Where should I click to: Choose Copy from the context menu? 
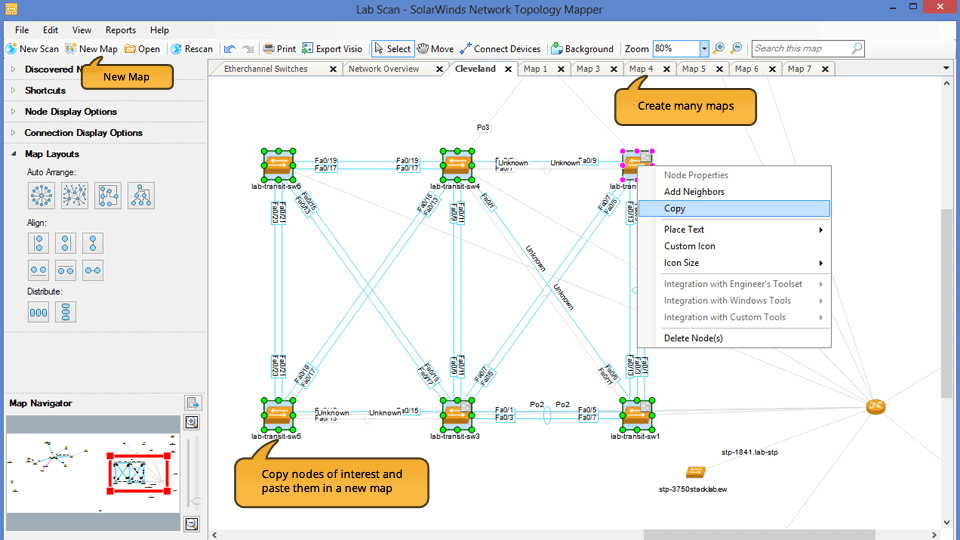[734, 208]
